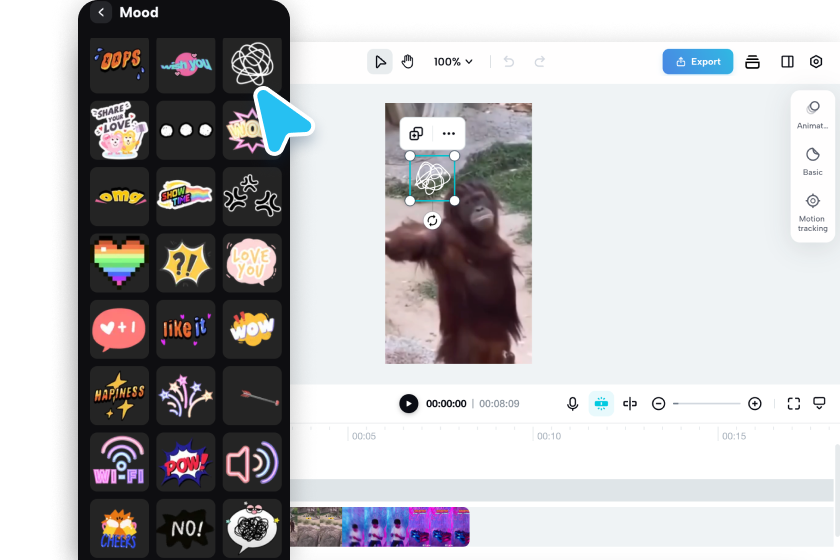This screenshot has height=560, width=840.
Task: Select the scribble speech bubble sticker
Action: (252, 528)
